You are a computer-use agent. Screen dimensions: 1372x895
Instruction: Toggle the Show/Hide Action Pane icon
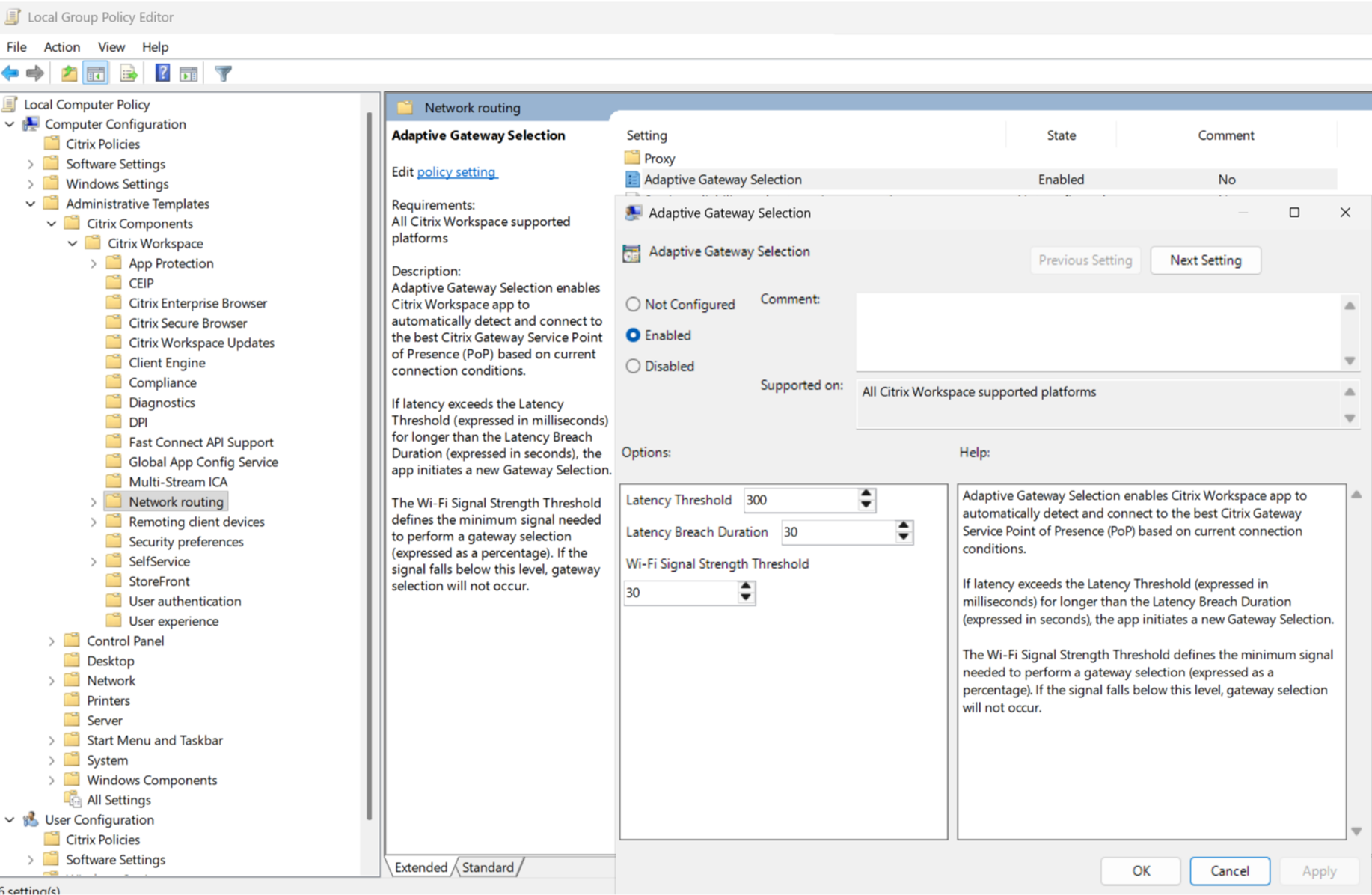[189, 73]
